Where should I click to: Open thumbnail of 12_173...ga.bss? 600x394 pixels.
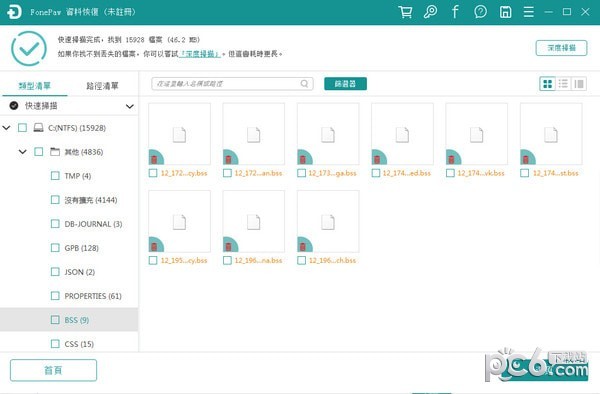point(328,134)
